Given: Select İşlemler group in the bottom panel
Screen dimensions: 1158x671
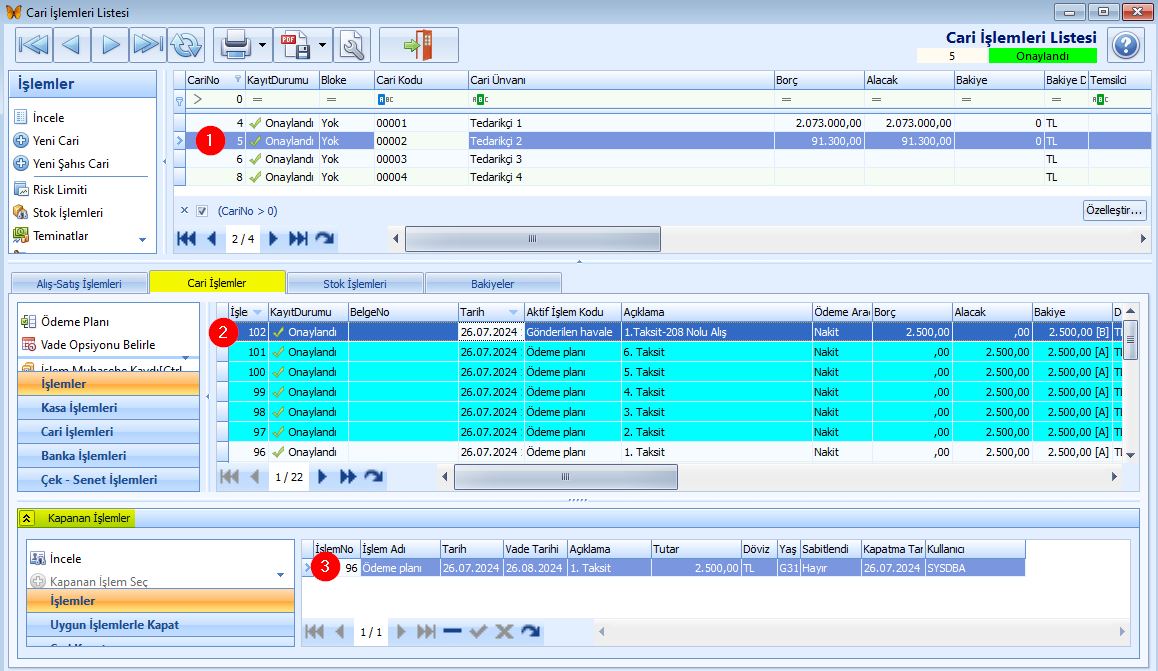Looking at the screenshot, I should 160,601.
